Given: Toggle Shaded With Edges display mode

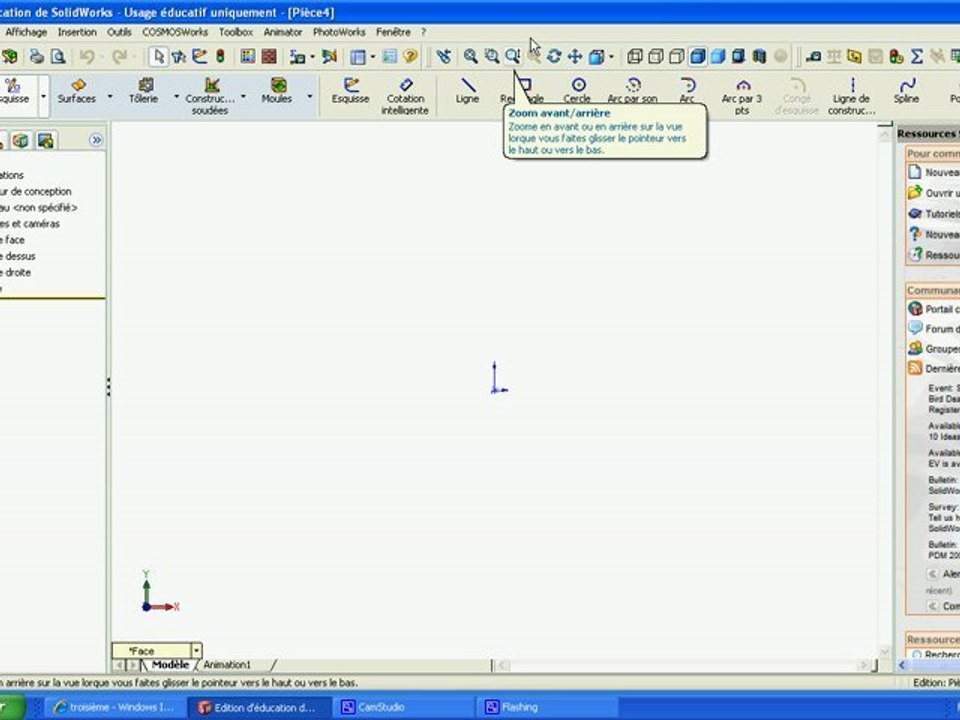Looking at the screenshot, I should [x=697, y=57].
